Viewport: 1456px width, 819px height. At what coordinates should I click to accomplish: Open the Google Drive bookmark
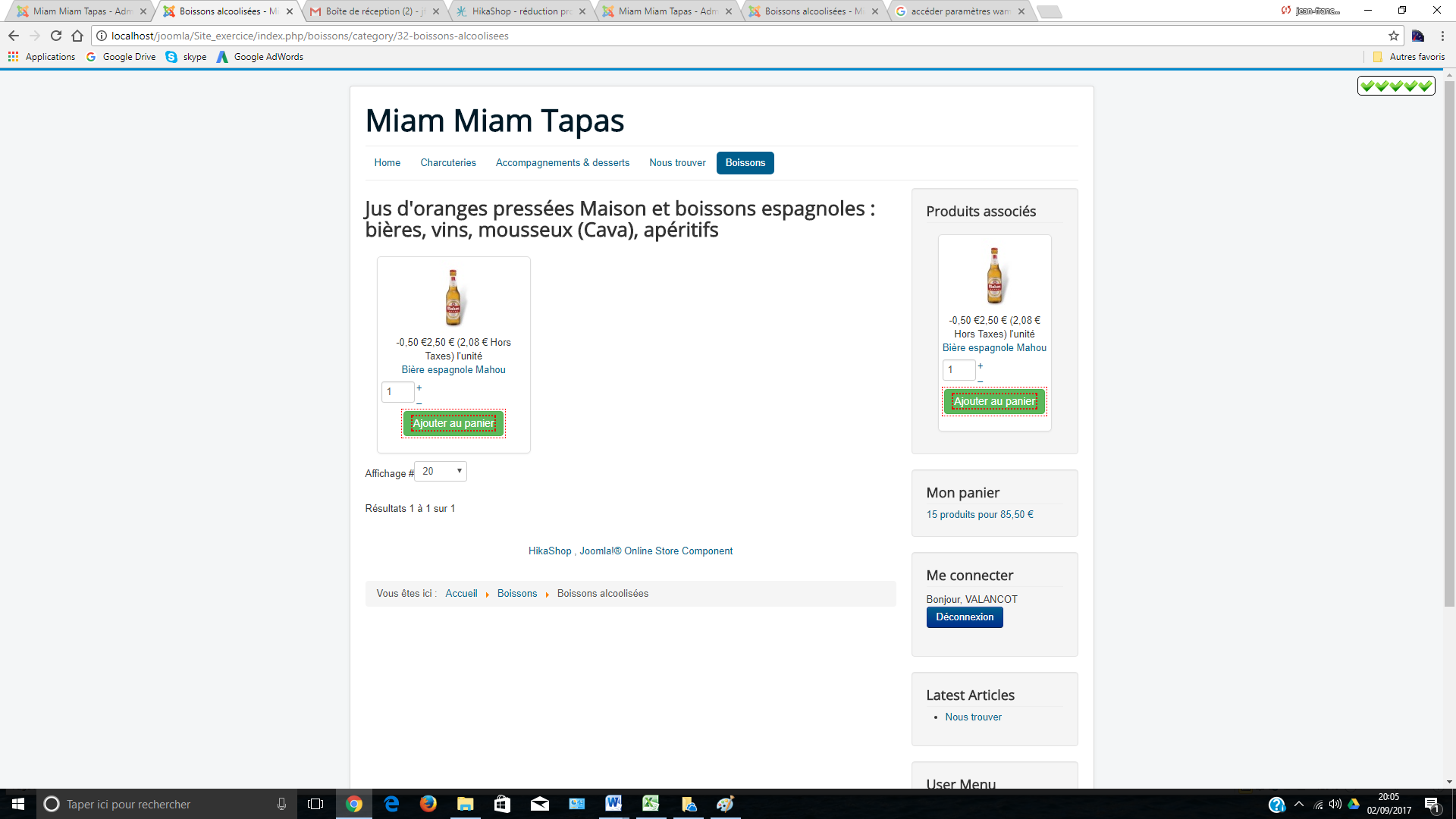tap(121, 57)
